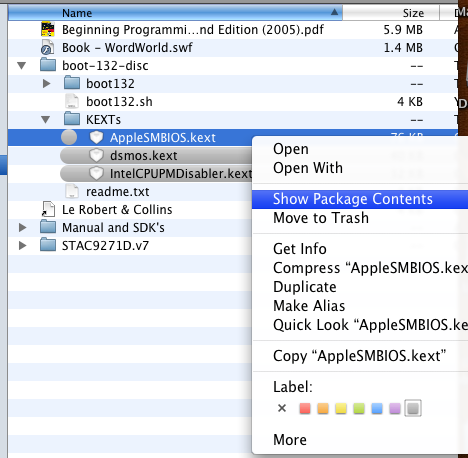
Task: Click the readme.txt document icon
Action: click(72, 191)
